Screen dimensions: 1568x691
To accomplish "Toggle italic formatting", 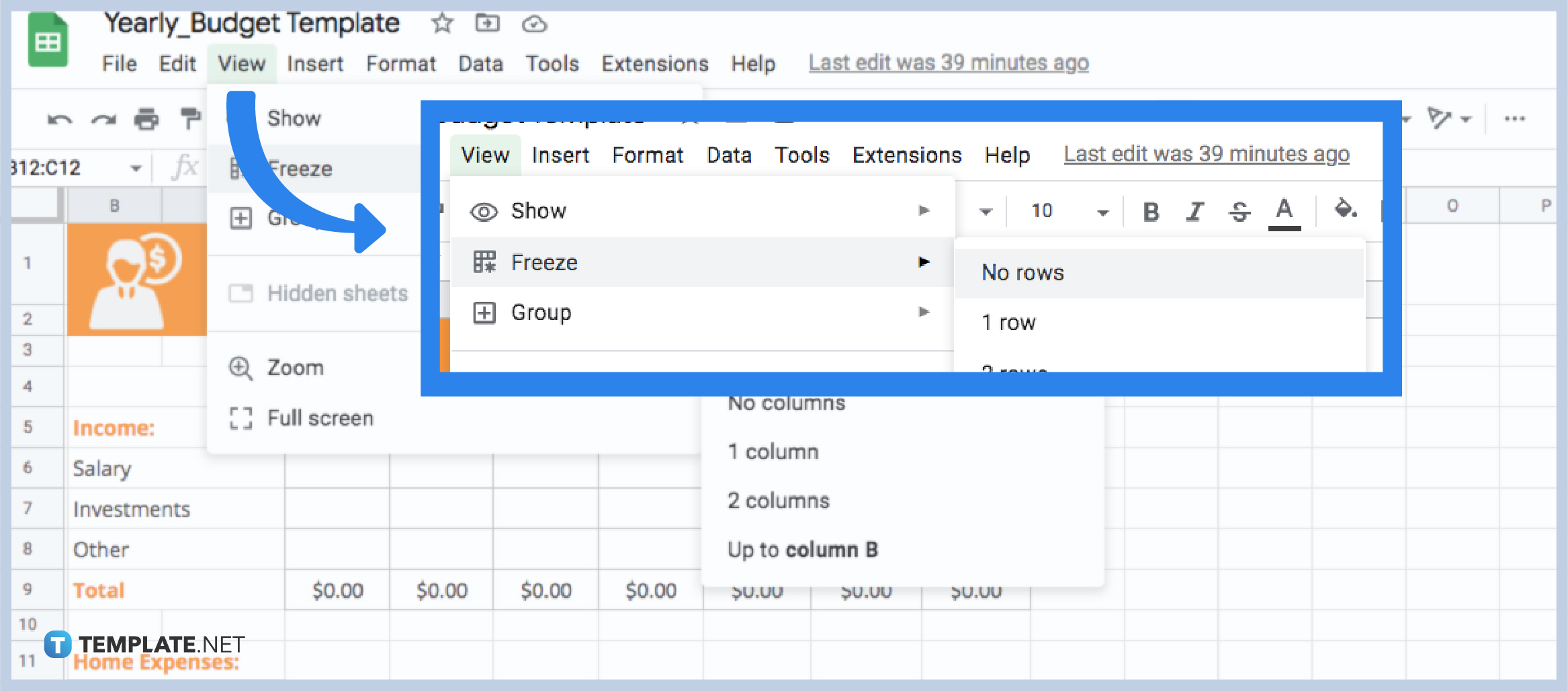I will pyautogui.click(x=1195, y=210).
